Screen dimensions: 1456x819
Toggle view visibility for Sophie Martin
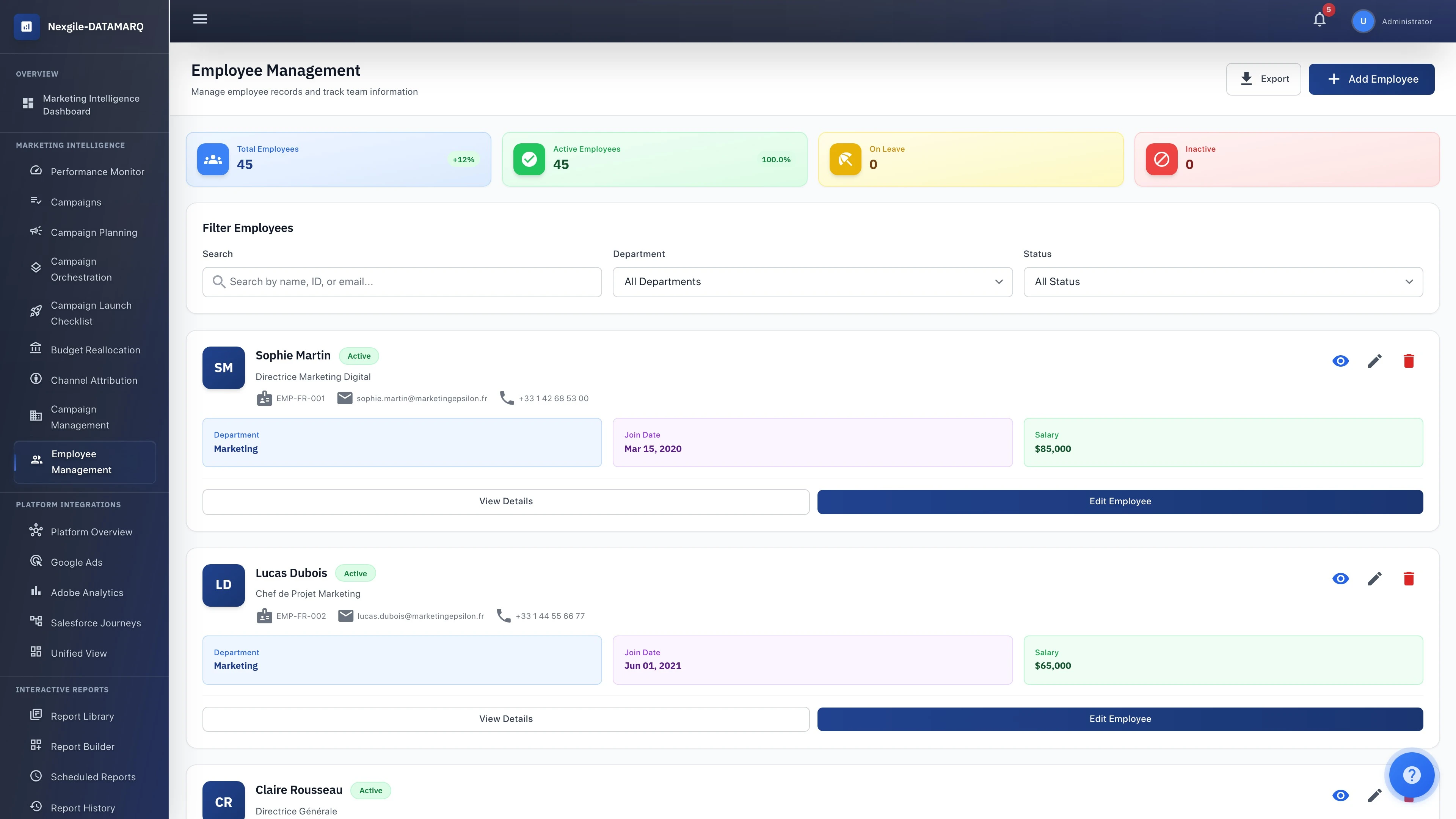[1340, 360]
